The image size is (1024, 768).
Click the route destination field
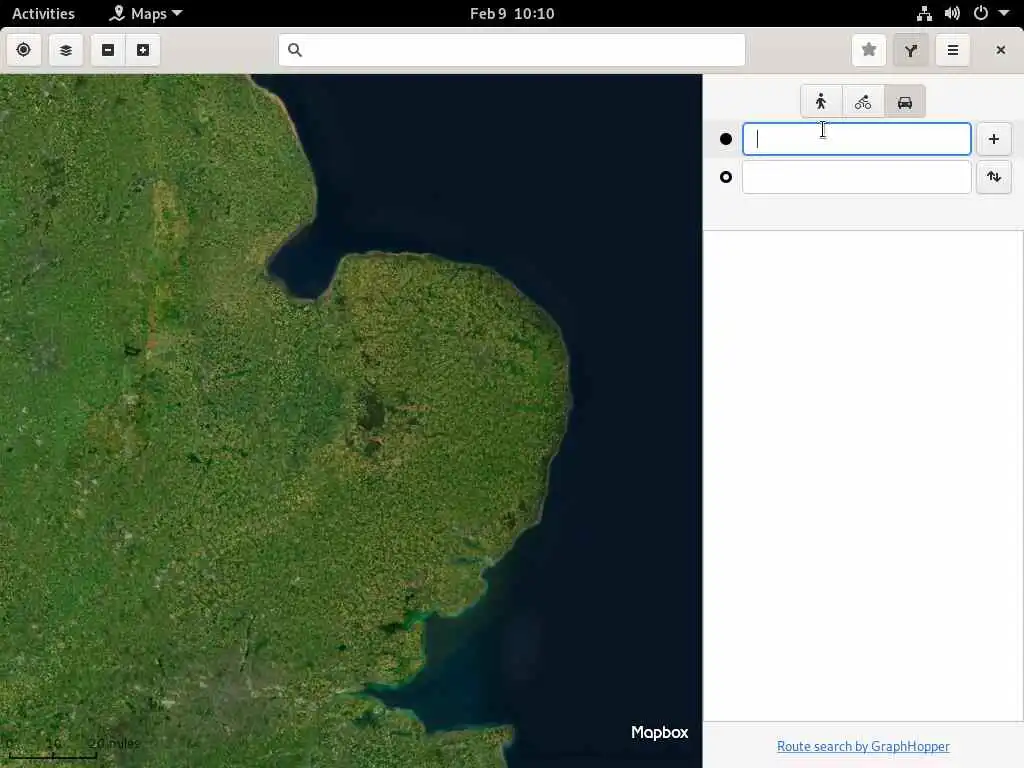click(x=857, y=177)
